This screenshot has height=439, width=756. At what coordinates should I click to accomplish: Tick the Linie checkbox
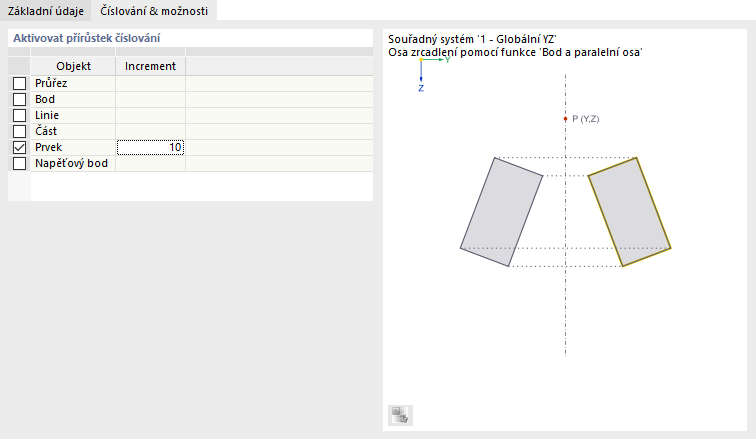point(19,116)
